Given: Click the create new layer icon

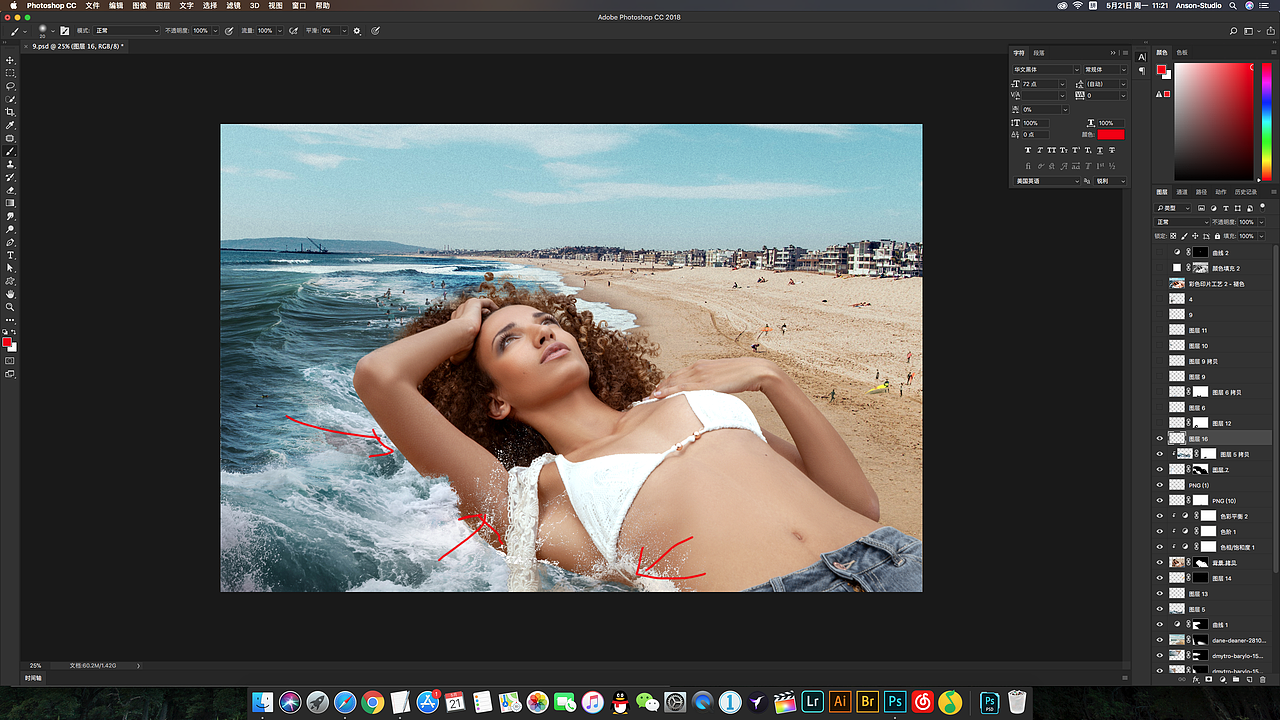Looking at the screenshot, I should pos(1249,679).
